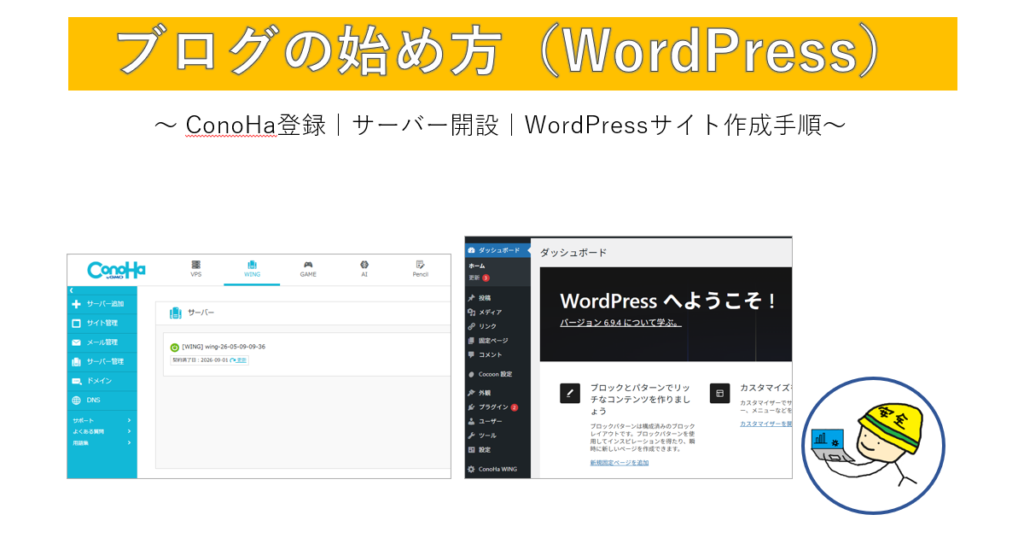Image resolution: width=1024 pixels, height=538 pixels.
Task: Click the ConoHa logo in the control panel
Action: tap(116, 270)
